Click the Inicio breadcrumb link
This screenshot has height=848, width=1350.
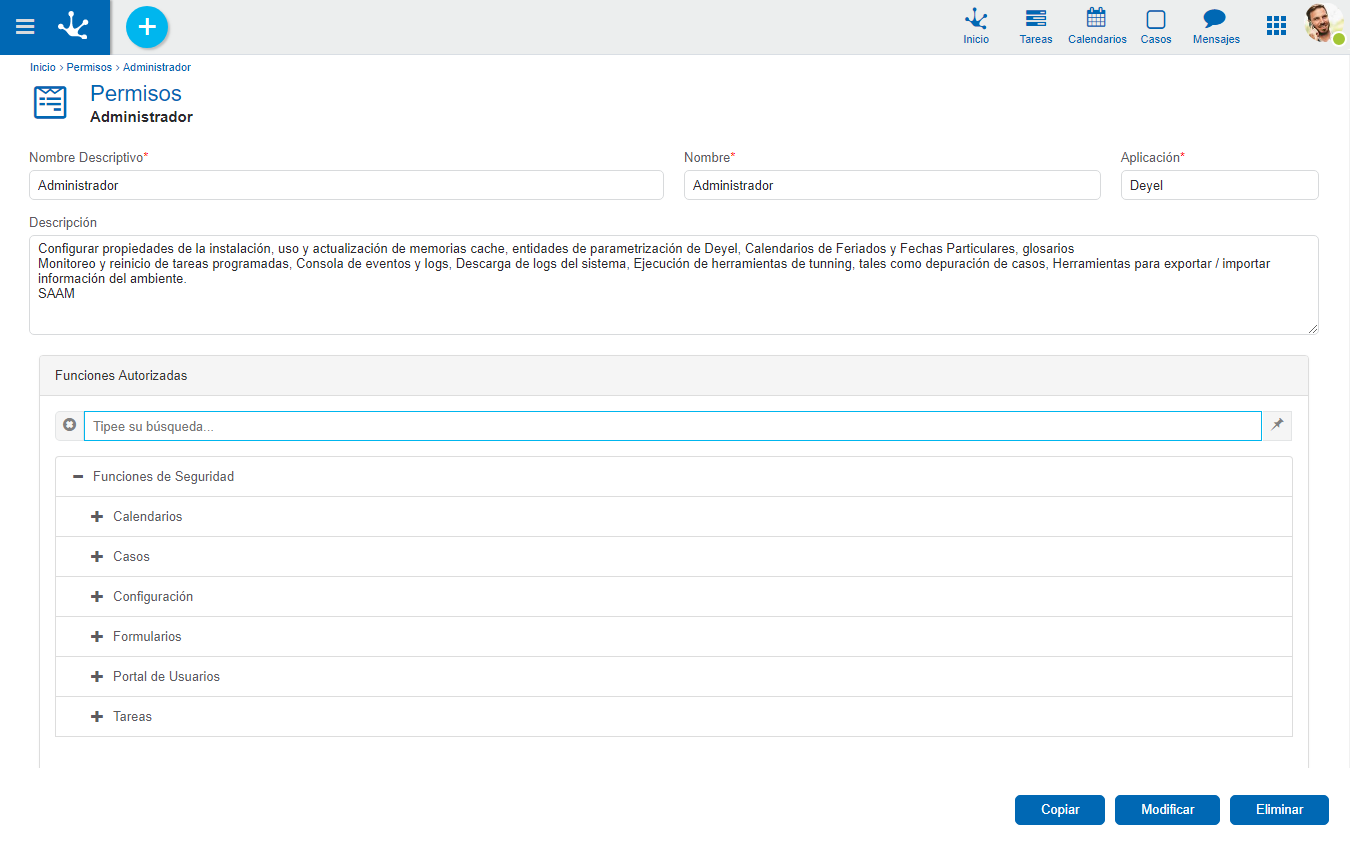[43, 67]
